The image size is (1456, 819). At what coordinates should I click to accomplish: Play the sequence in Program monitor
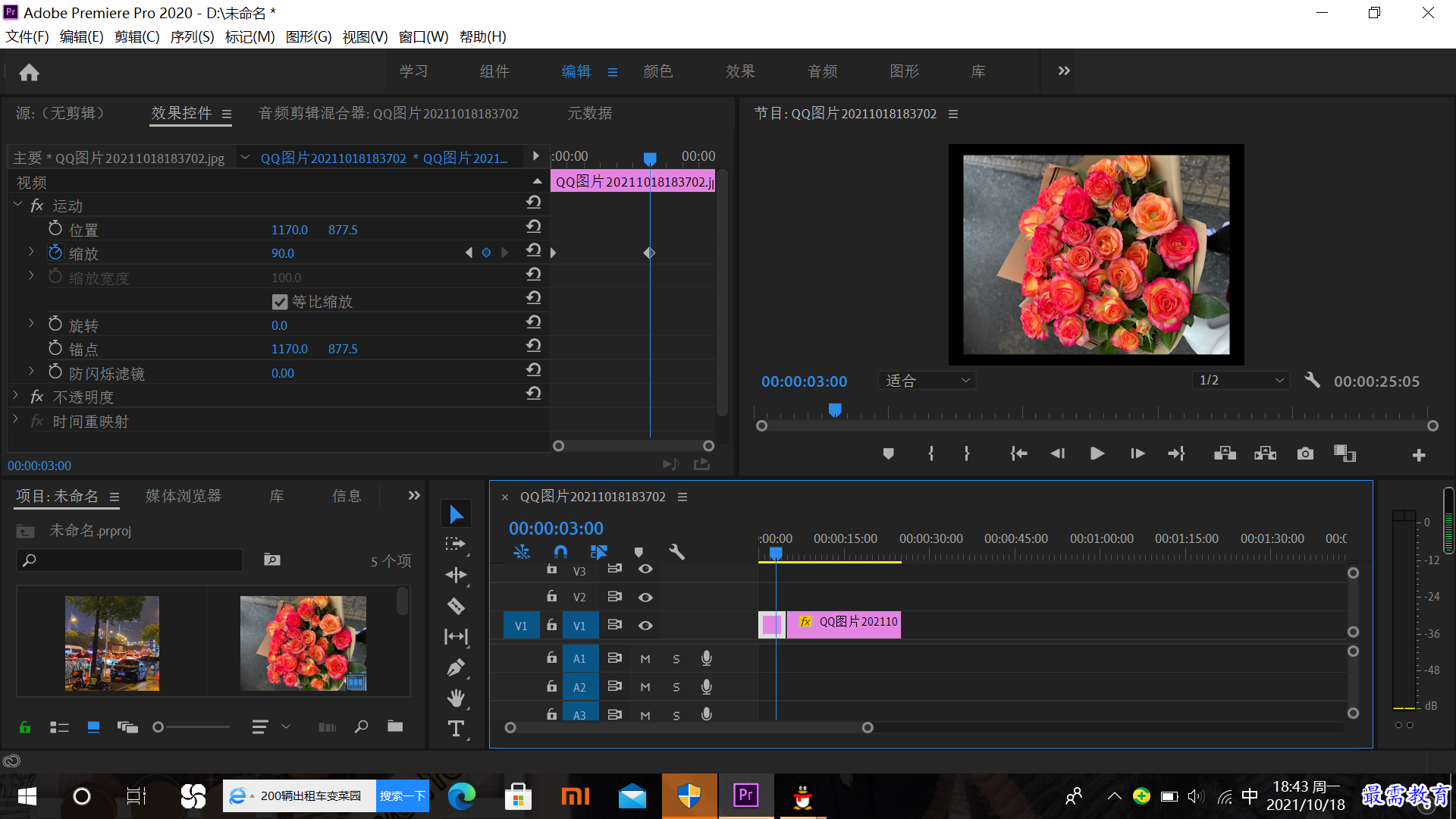(x=1097, y=453)
